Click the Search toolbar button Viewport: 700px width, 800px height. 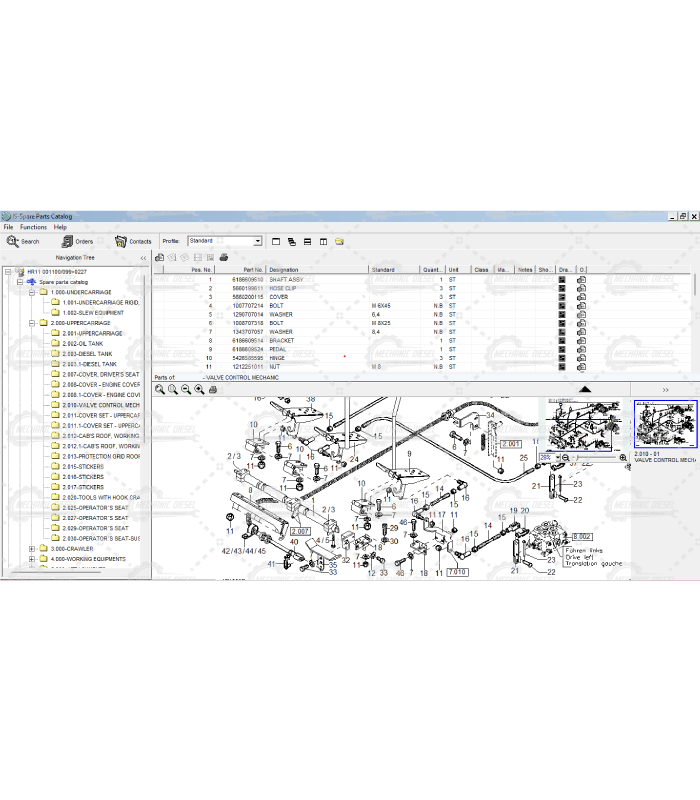point(23,241)
